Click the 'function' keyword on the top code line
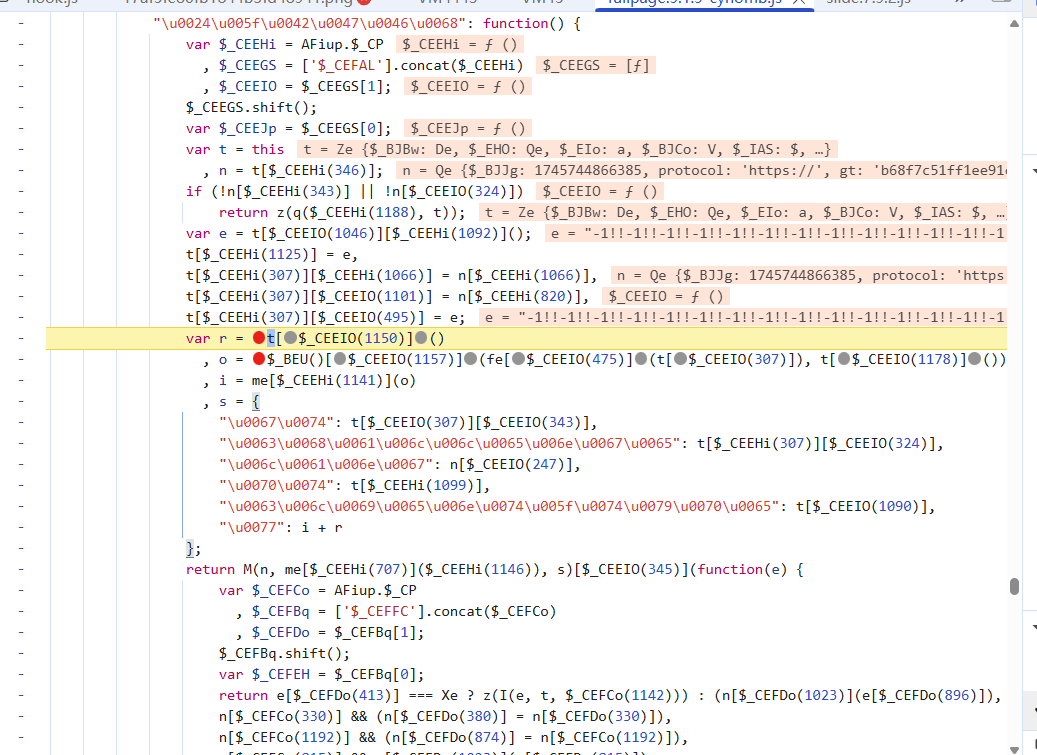 click(516, 24)
